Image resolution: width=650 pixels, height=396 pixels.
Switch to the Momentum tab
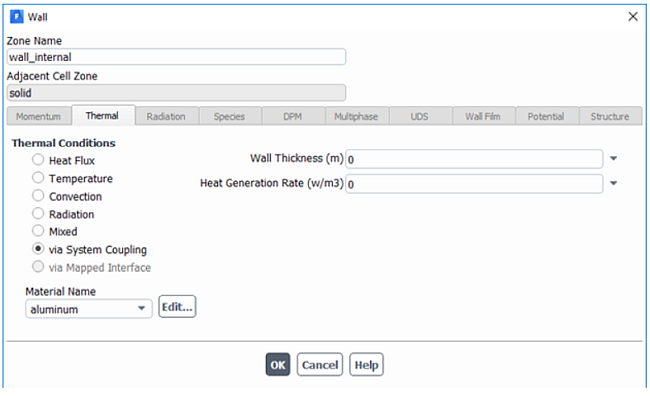click(x=39, y=117)
